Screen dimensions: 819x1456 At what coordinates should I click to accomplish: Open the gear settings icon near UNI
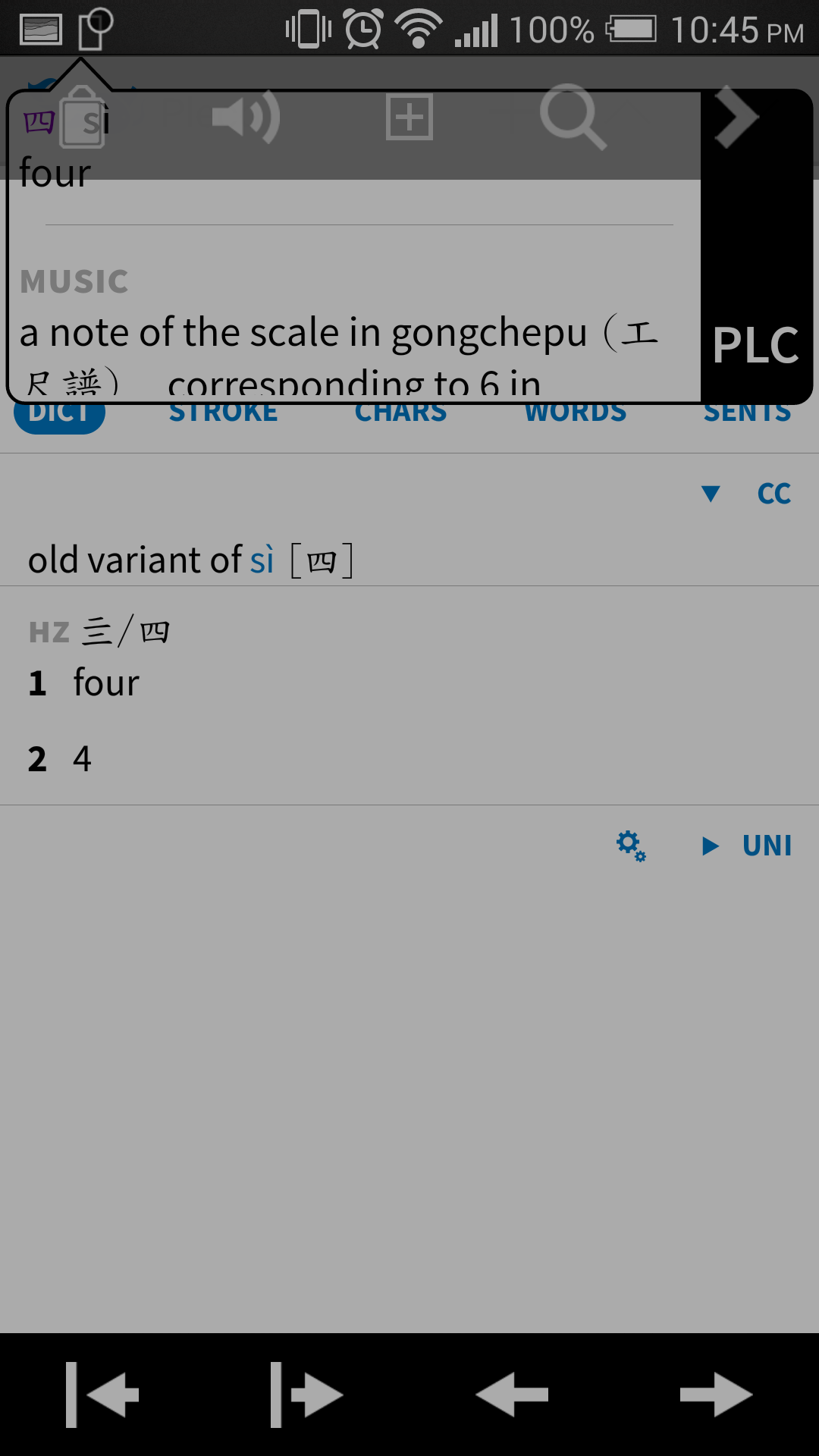coord(631,846)
